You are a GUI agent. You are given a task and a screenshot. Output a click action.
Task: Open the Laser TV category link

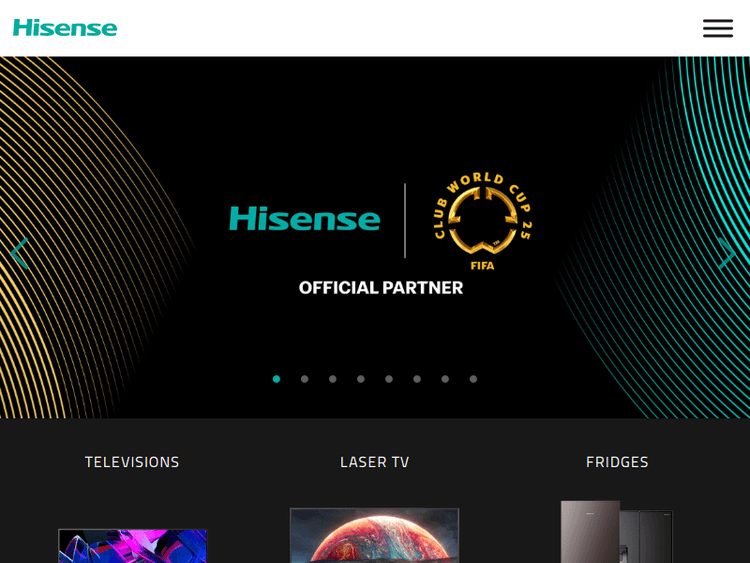pyautogui.click(x=375, y=462)
